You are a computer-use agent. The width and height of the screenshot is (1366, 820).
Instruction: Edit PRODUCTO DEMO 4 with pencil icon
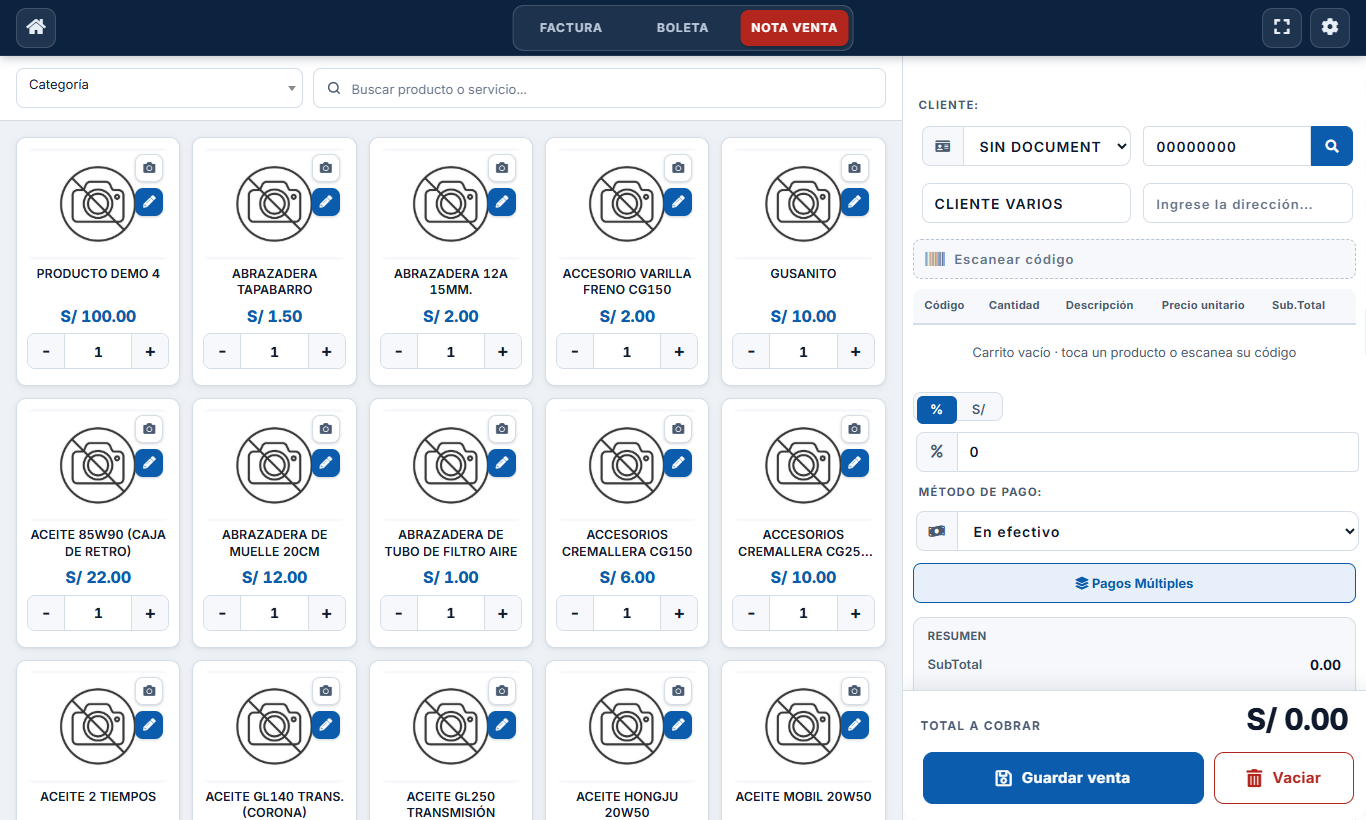coord(149,202)
